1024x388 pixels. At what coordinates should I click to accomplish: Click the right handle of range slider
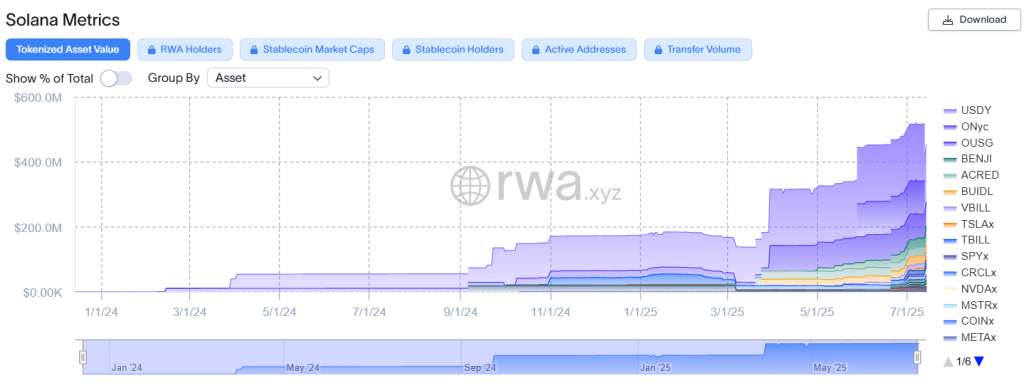point(918,357)
